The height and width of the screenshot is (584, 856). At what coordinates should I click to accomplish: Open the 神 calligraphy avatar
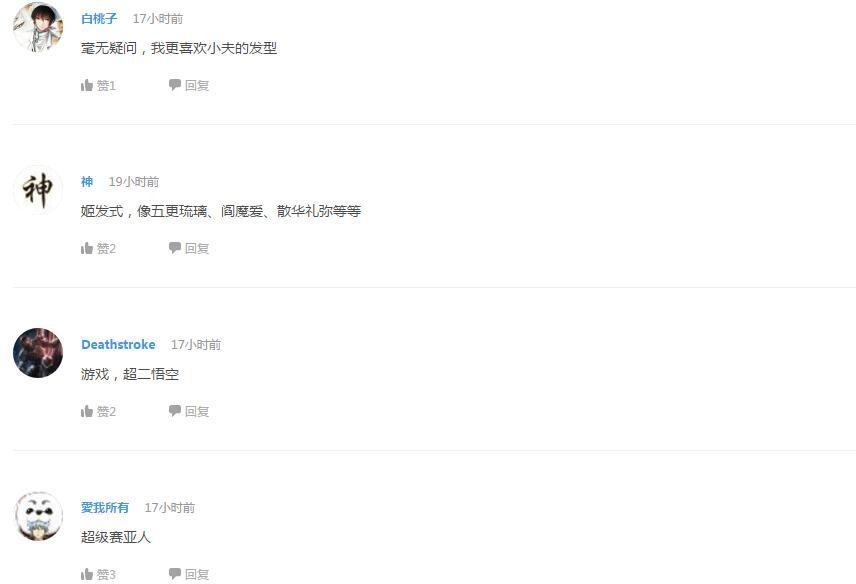[38, 190]
